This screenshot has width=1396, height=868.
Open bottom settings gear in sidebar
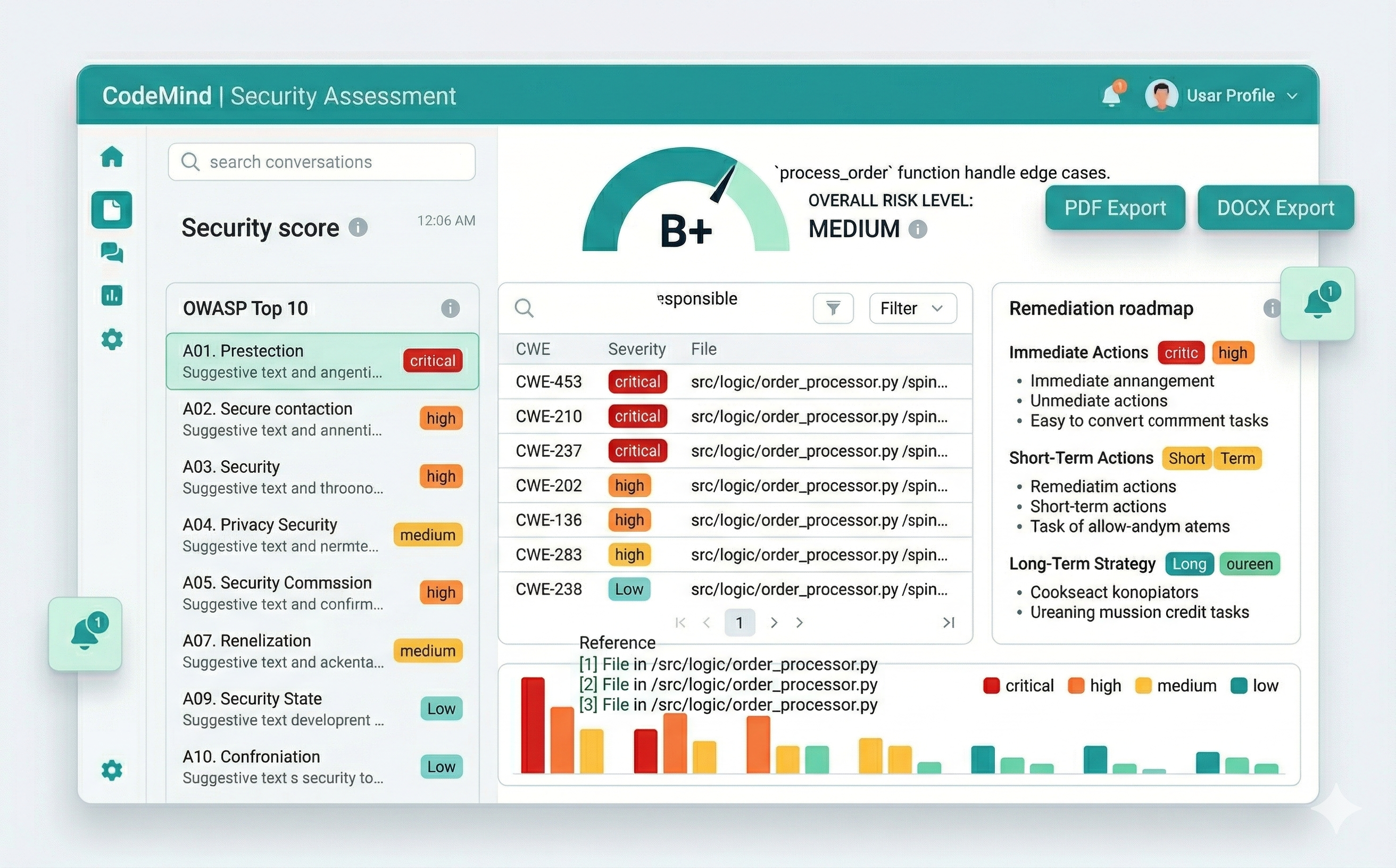pyautogui.click(x=111, y=770)
